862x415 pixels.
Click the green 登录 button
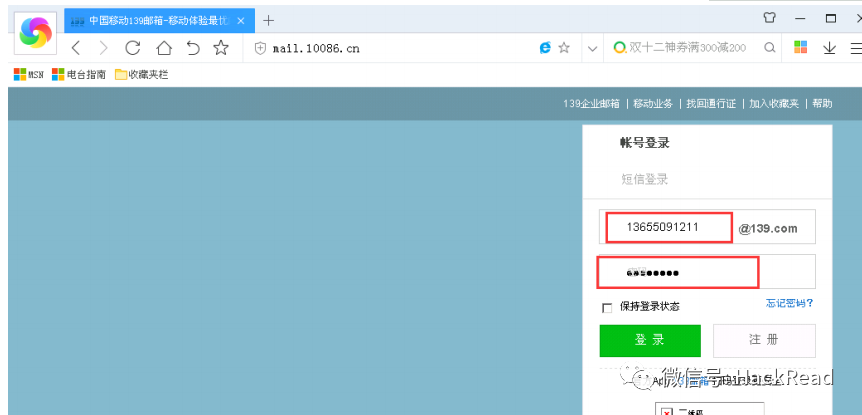[x=650, y=340]
